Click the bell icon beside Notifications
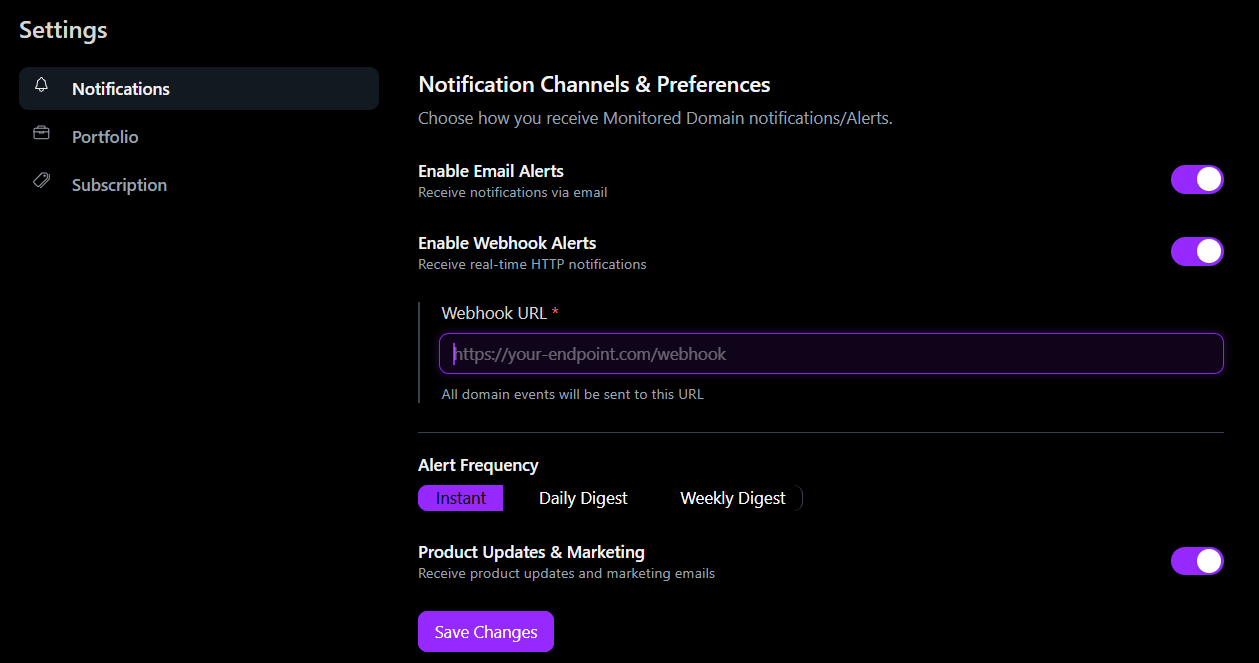Viewport: 1259px width, 663px height. [x=41, y=86]
